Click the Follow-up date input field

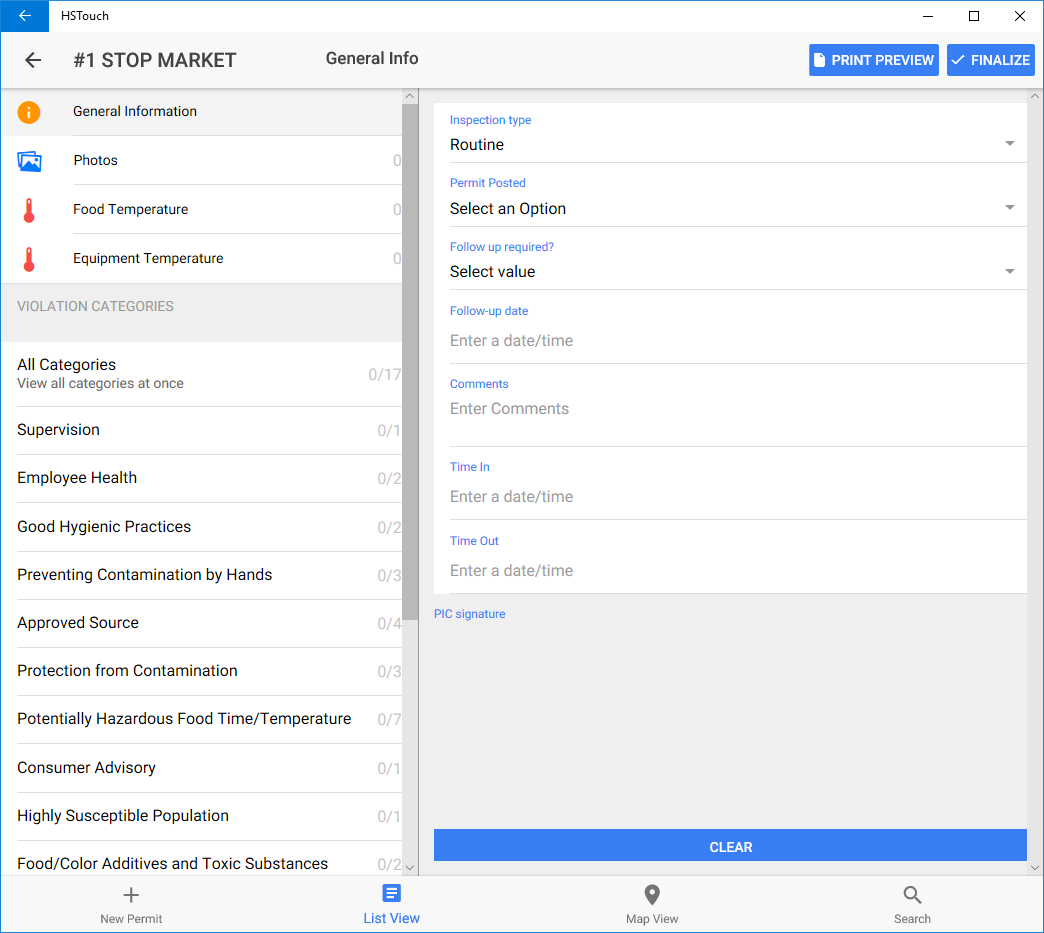738,341
